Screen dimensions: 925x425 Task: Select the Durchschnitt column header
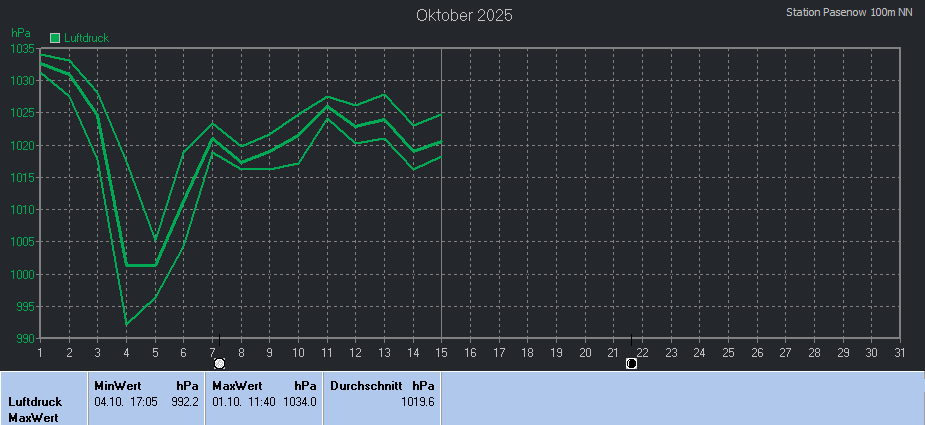pyautogui.click(x=367, y=385)
